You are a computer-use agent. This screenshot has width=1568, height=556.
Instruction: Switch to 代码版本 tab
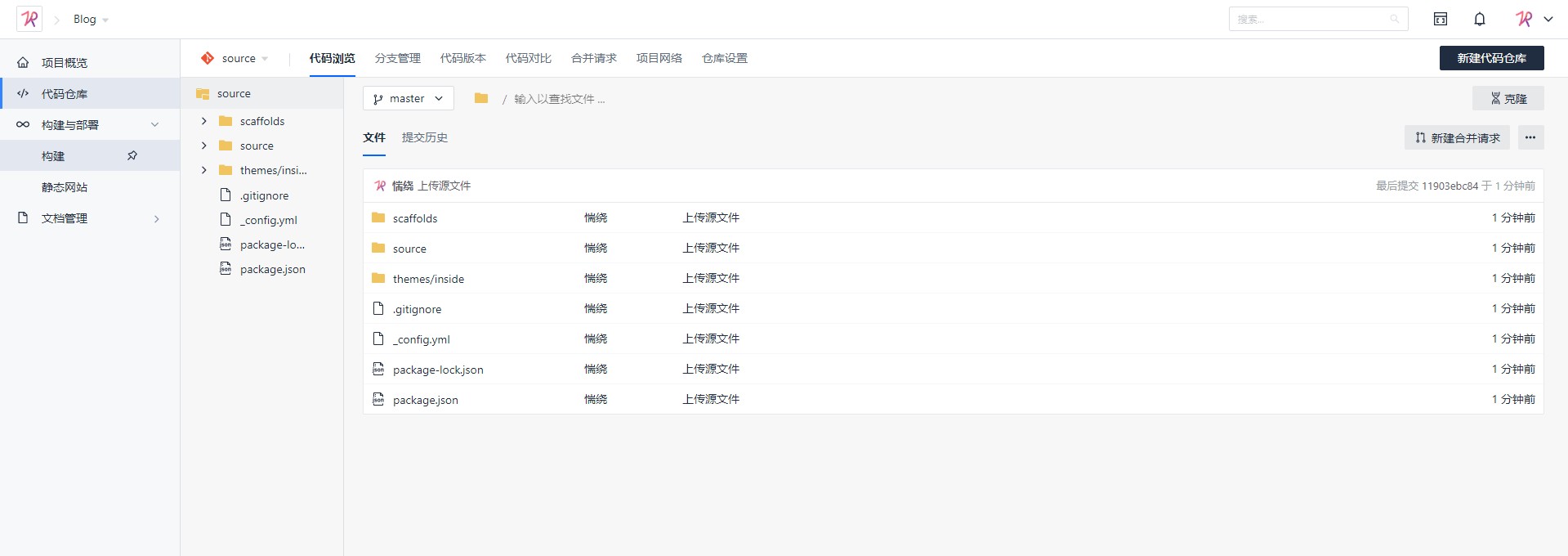(x=462, y=59)
